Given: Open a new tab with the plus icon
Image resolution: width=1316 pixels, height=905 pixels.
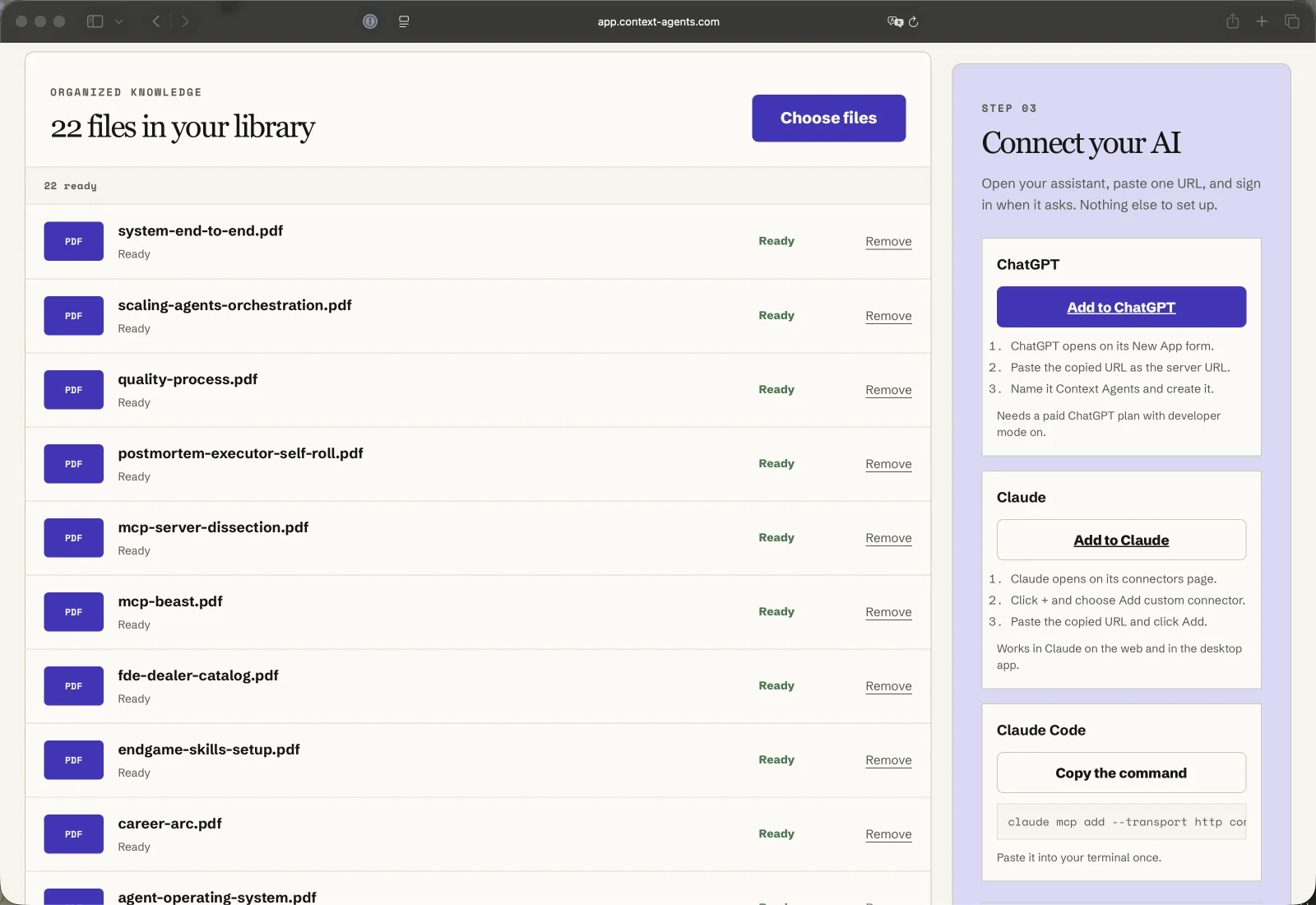Looking at the screenshot, I should point(1262,21).
